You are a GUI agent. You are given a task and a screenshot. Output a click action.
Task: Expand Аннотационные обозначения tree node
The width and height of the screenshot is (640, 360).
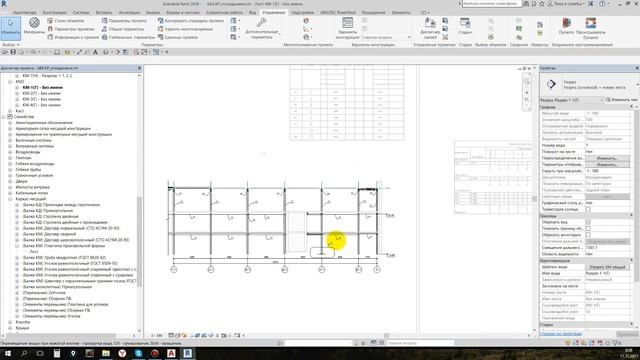(x=10, y=123)
